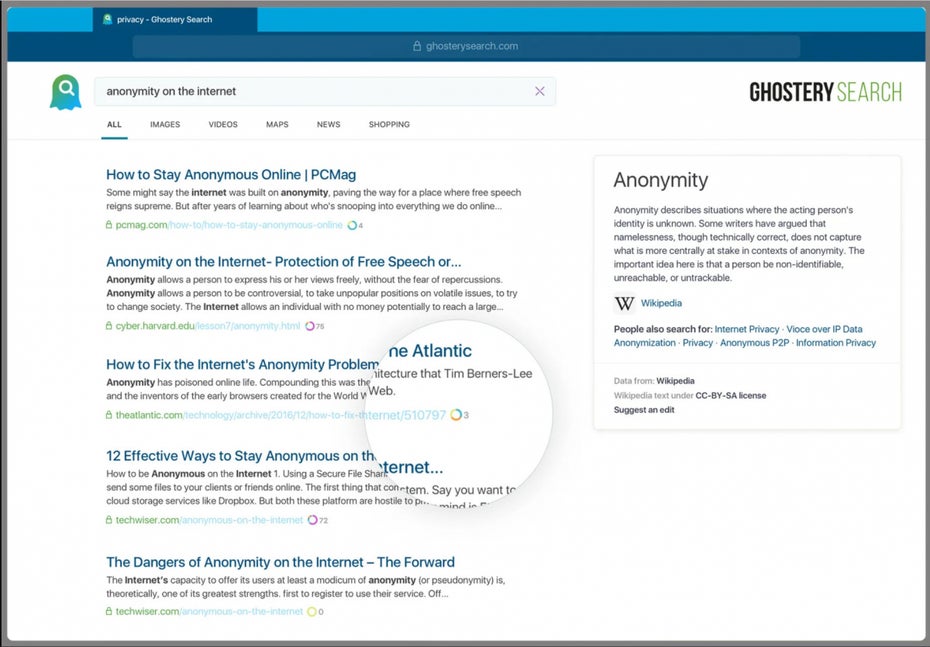Viewport: 930px width, 647px height.
Task: Click techwiser.com URL under The Dangers of Anonymity result
Action: [209, 611]
